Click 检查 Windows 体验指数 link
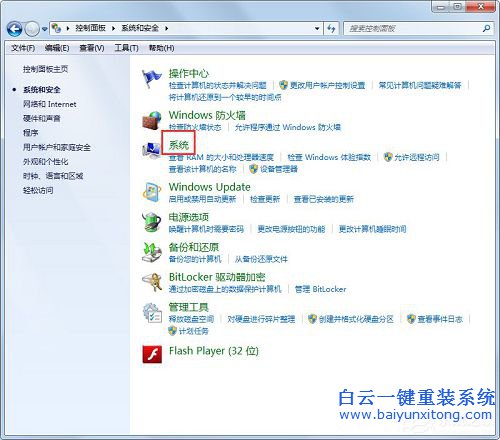This screenshot has height=440, width=500. point(329,157)
